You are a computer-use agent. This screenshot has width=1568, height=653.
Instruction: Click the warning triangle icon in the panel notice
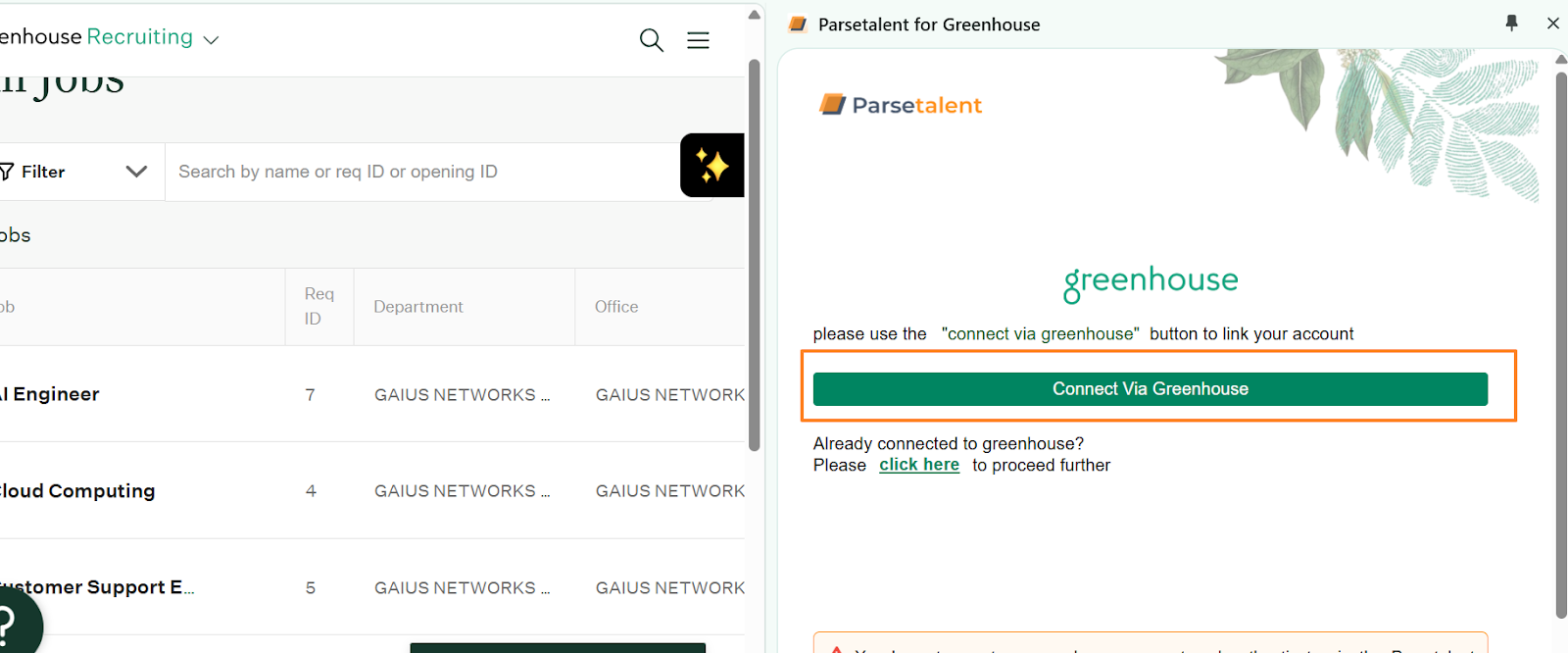pos(836,649)
